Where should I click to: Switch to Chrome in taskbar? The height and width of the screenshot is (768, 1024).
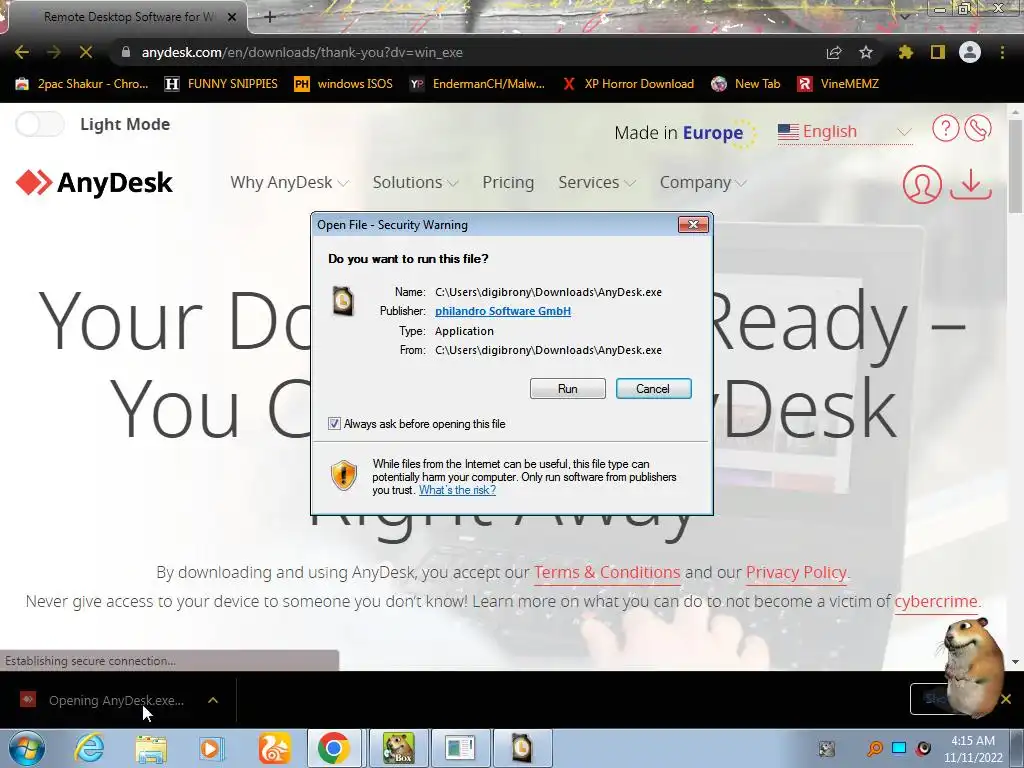coord(334,748)
